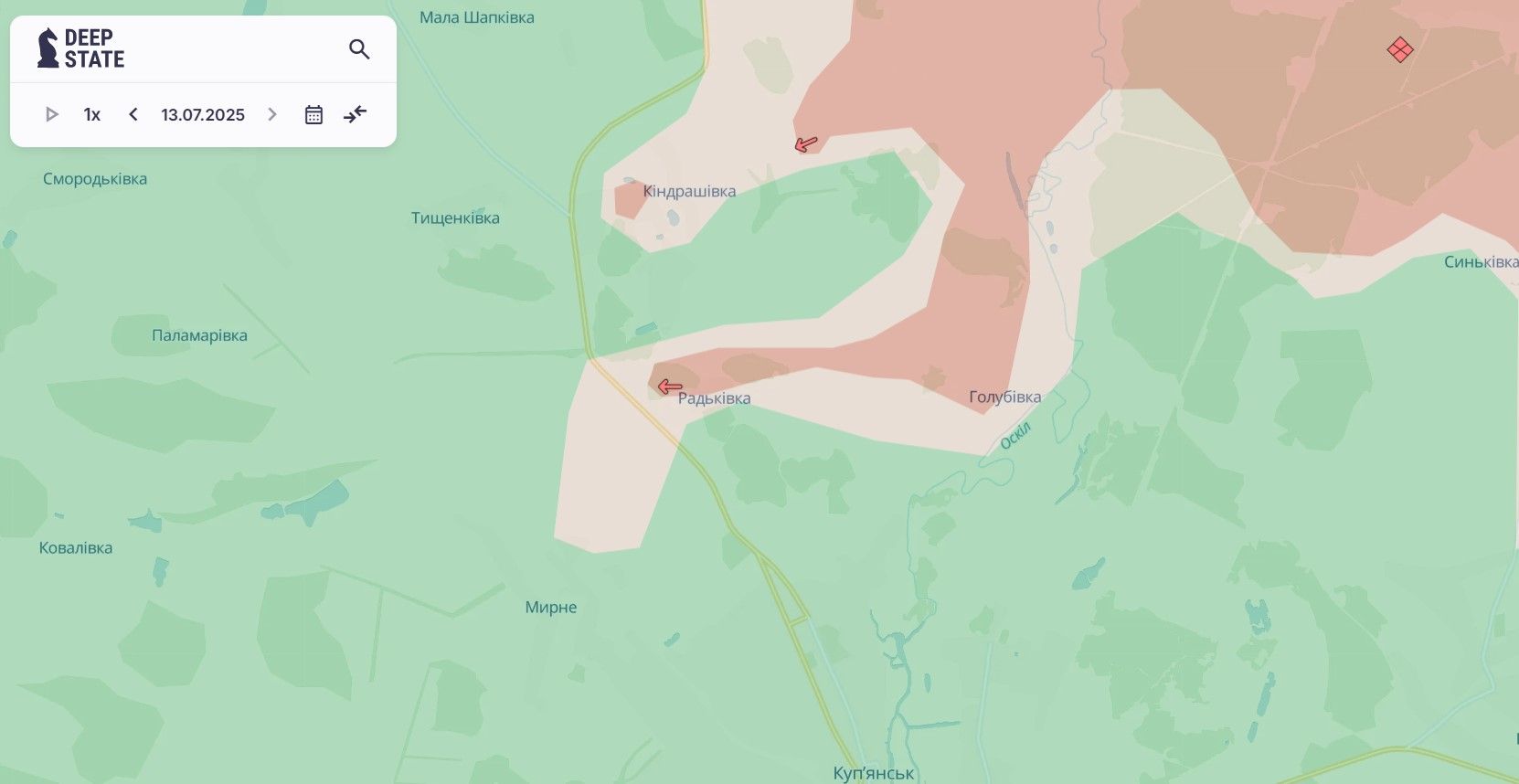Click the red diamond unit marker
The image size is (1519, 784).
click(1400, 49)
